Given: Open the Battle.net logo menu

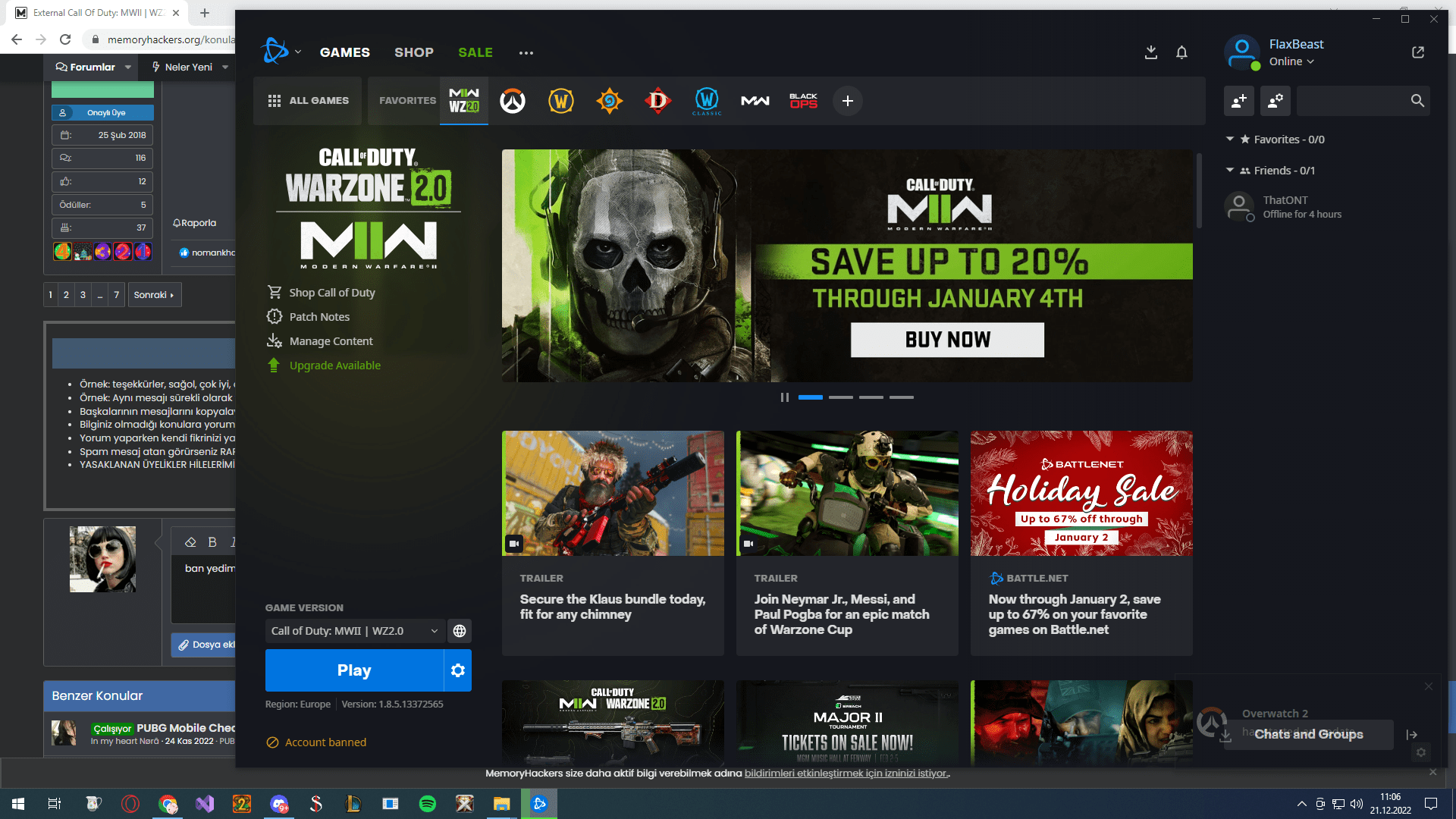Looking at the screenshot, I should pyautogui.click(x=281, y=52).
